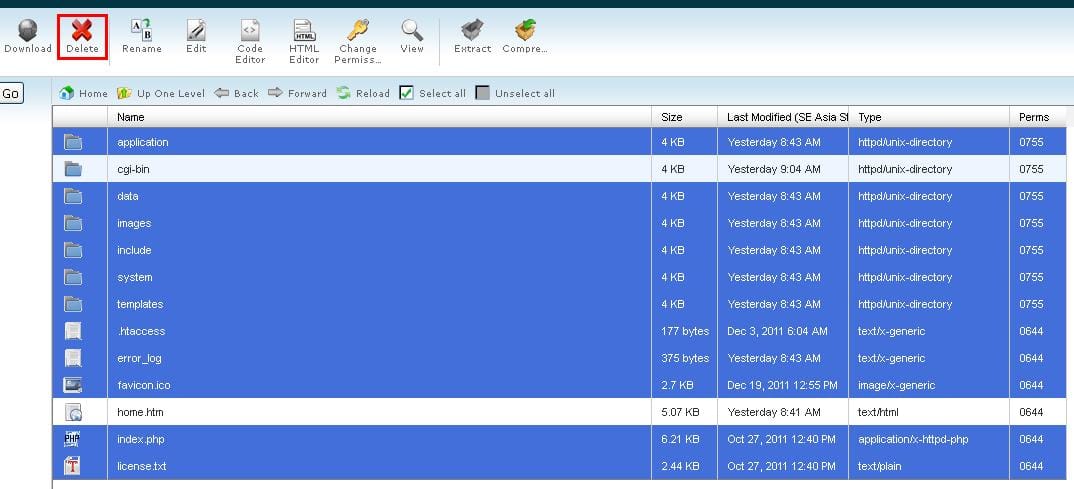Click the license.txt text icon
This screenshot has height=489, width=1074.
point(73,466)
